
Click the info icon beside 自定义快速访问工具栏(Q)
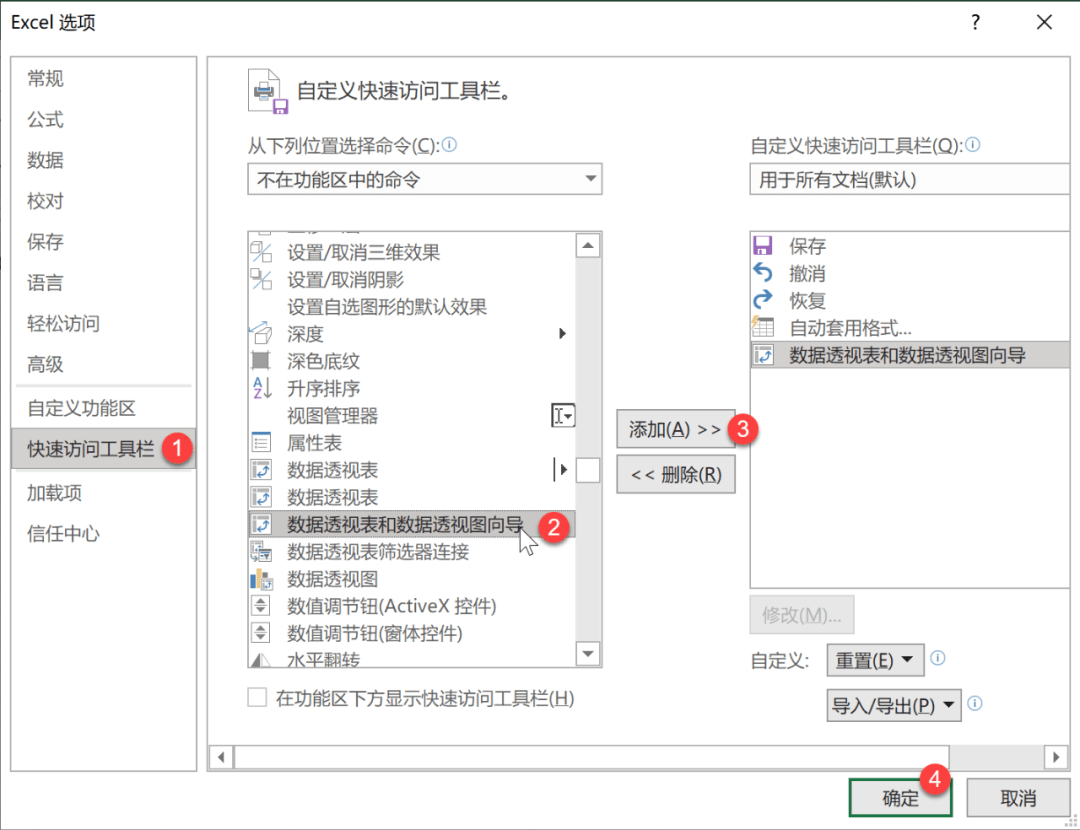point(973,145)
